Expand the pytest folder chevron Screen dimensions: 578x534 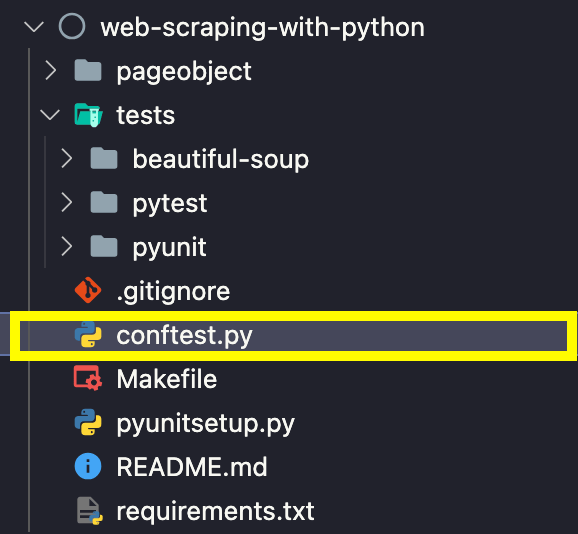67,202
